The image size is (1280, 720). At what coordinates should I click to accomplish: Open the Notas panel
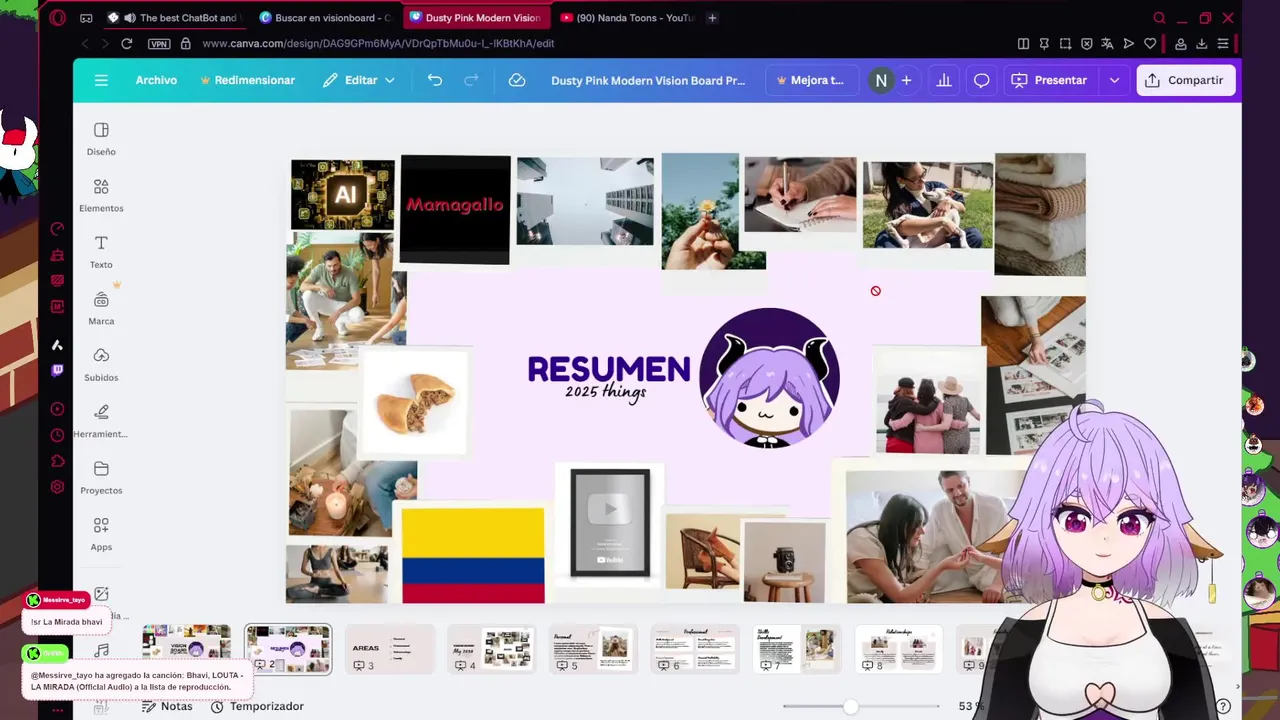[x=167, y=706]
